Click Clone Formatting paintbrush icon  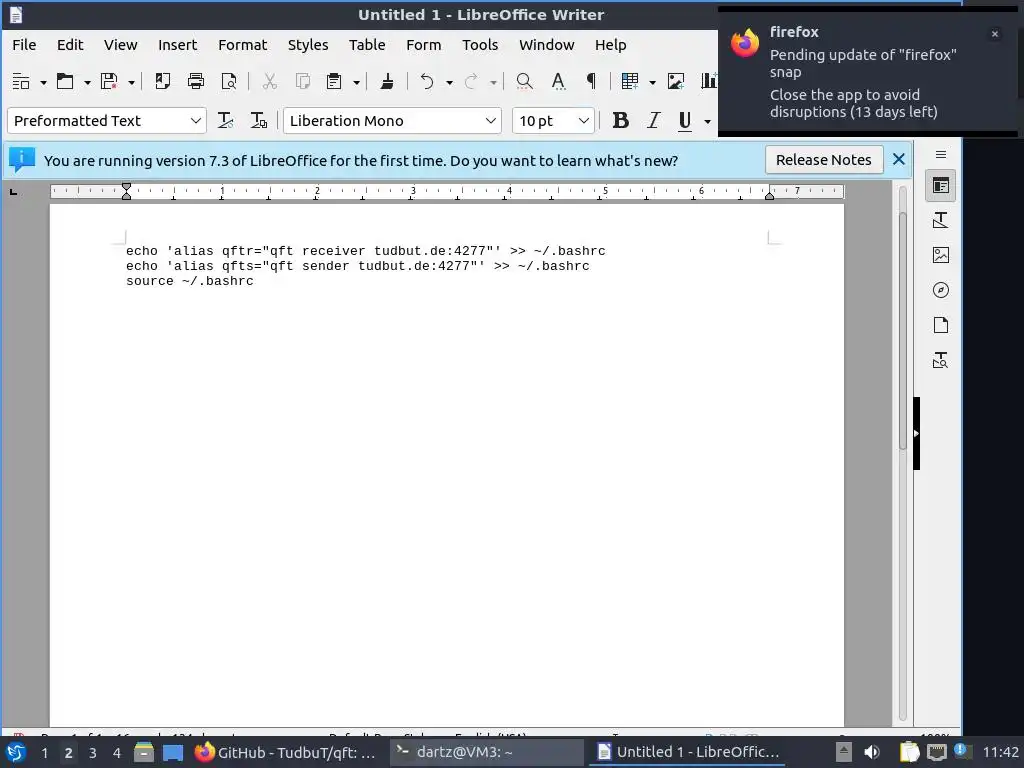point(387,82)
